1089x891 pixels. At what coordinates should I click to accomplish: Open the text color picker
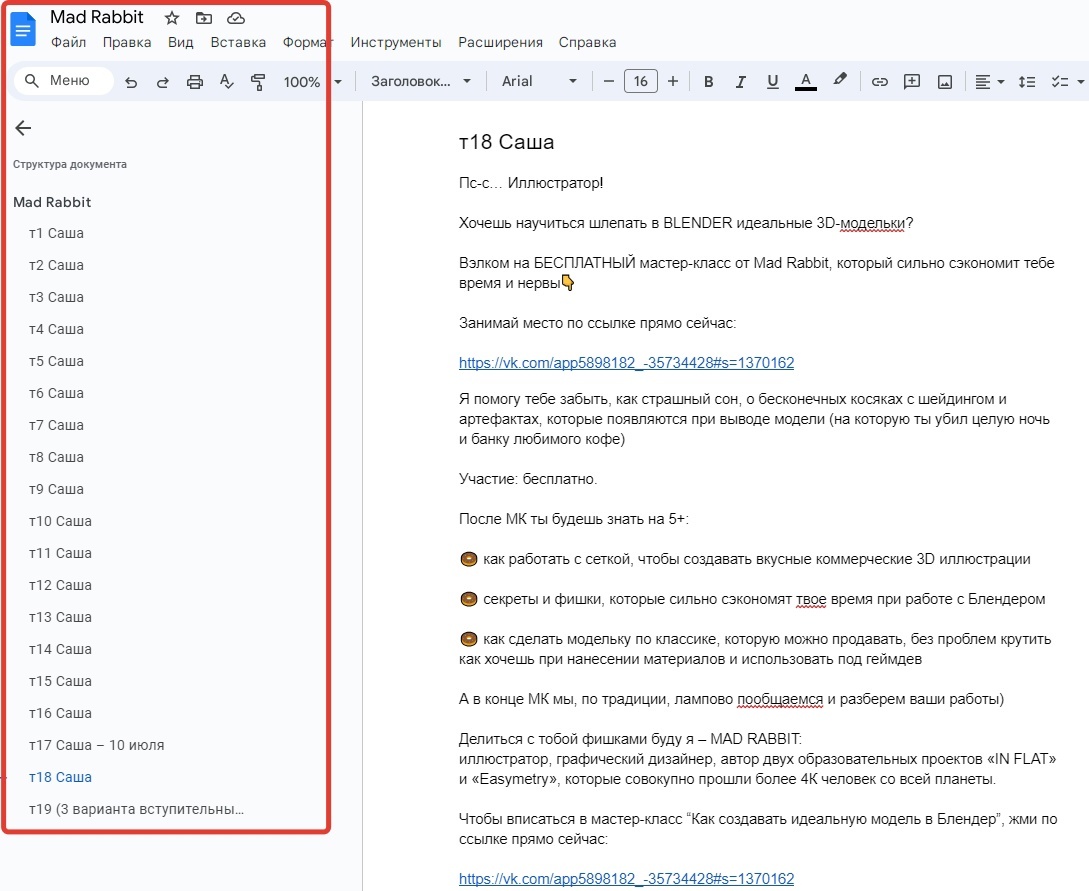pos(805,81)
